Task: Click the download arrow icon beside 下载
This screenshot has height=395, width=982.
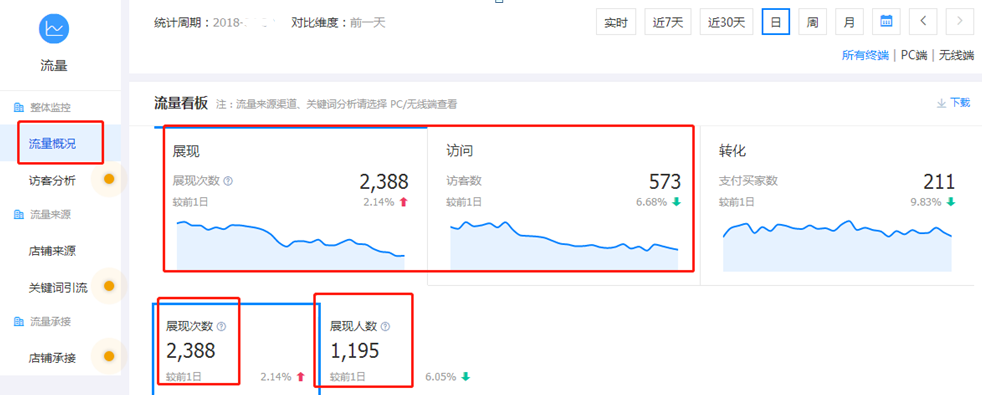Action: click(x=941, y=103)
